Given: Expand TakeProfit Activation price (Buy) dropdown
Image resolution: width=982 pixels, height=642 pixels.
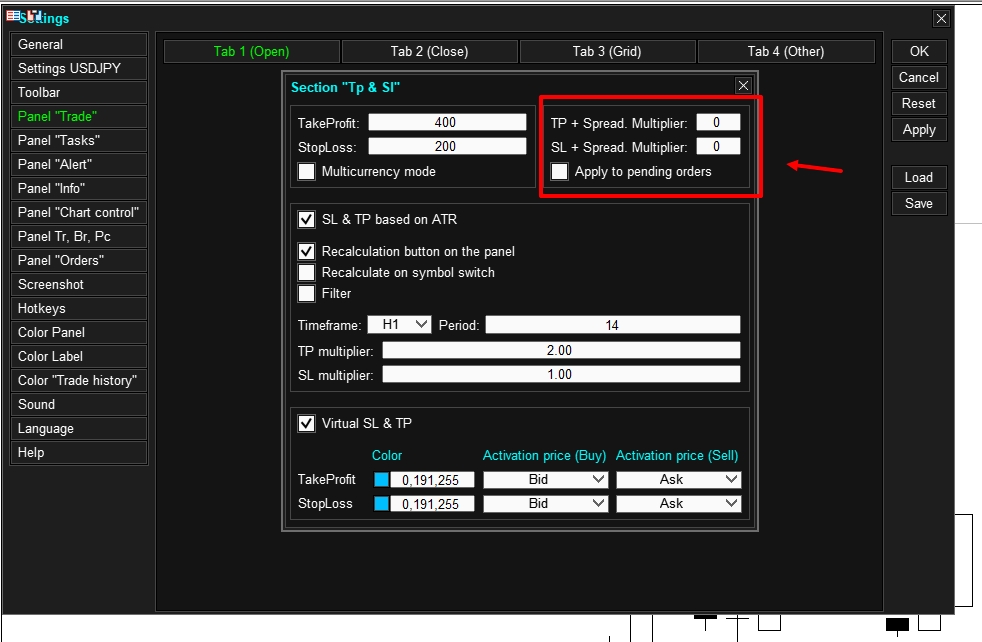Looking at the screenshot, I should (545, 480).
